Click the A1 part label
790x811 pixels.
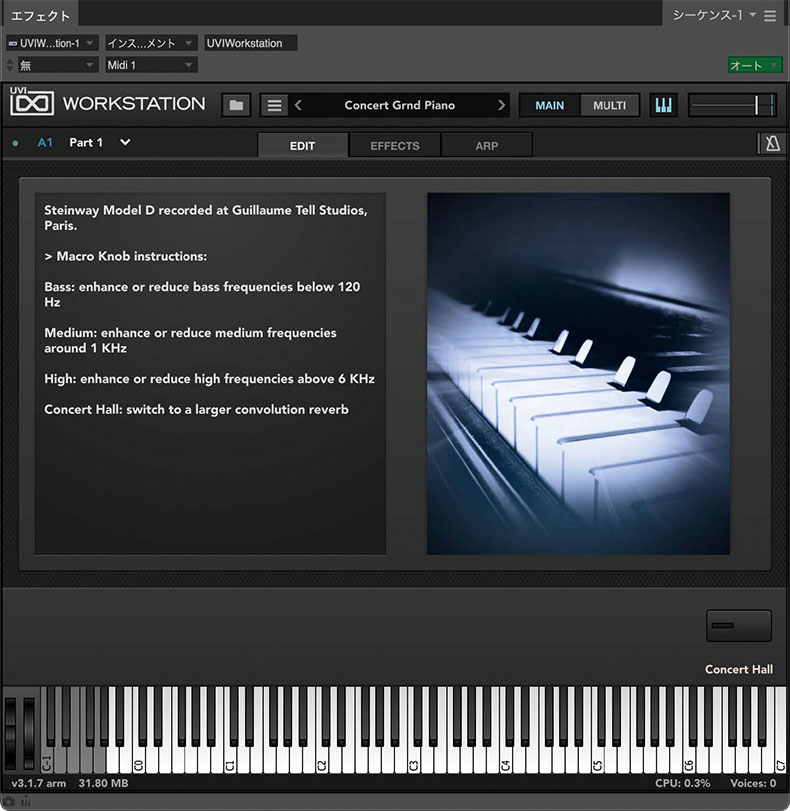pyautogui.click(x=45, y=143)
